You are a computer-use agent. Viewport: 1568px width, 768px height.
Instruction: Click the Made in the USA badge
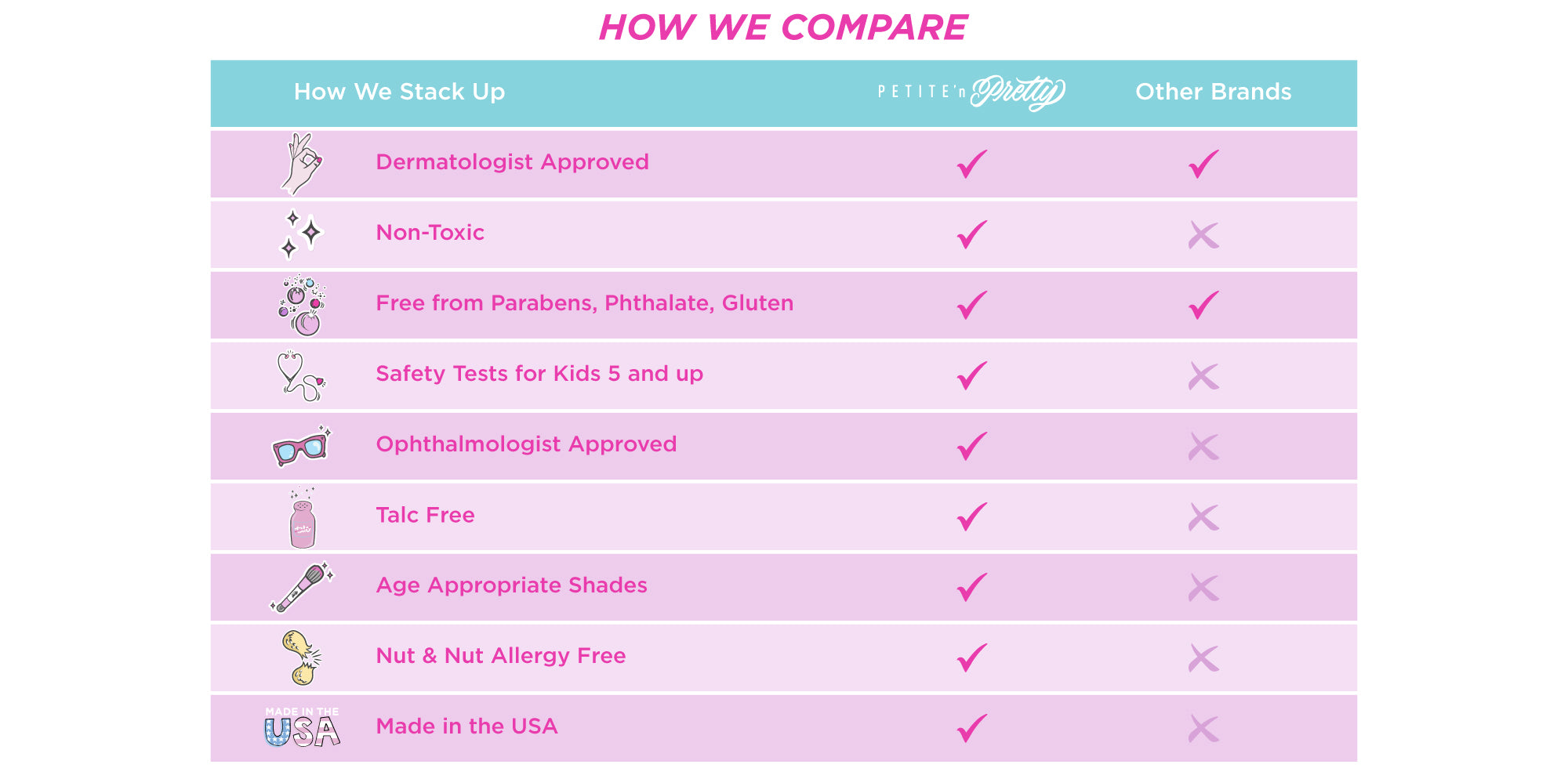(x=302, y=726)
